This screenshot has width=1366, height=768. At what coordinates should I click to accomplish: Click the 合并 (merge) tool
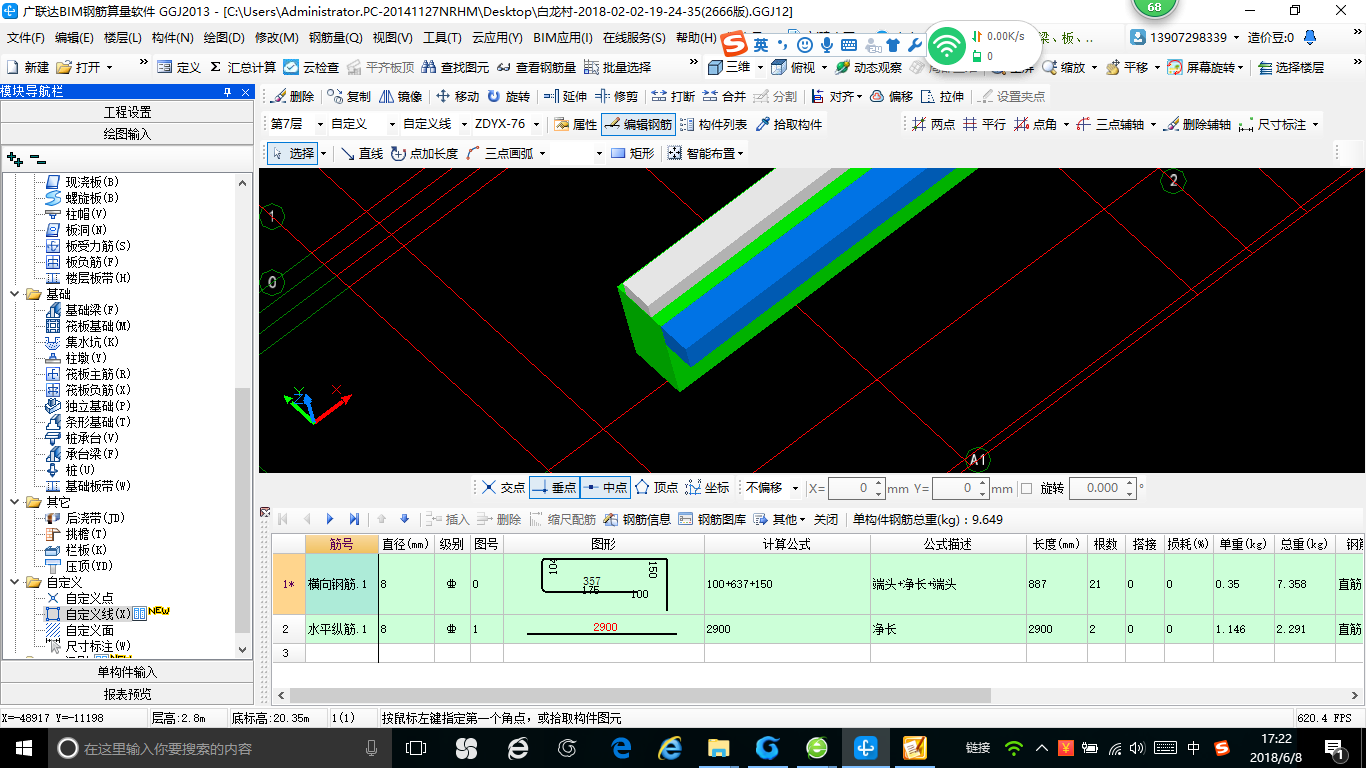pos(724,97)
